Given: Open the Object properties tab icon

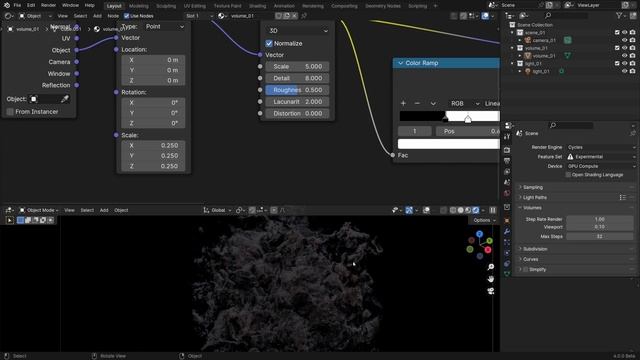Looking at the screenshot, I should 507,221.
